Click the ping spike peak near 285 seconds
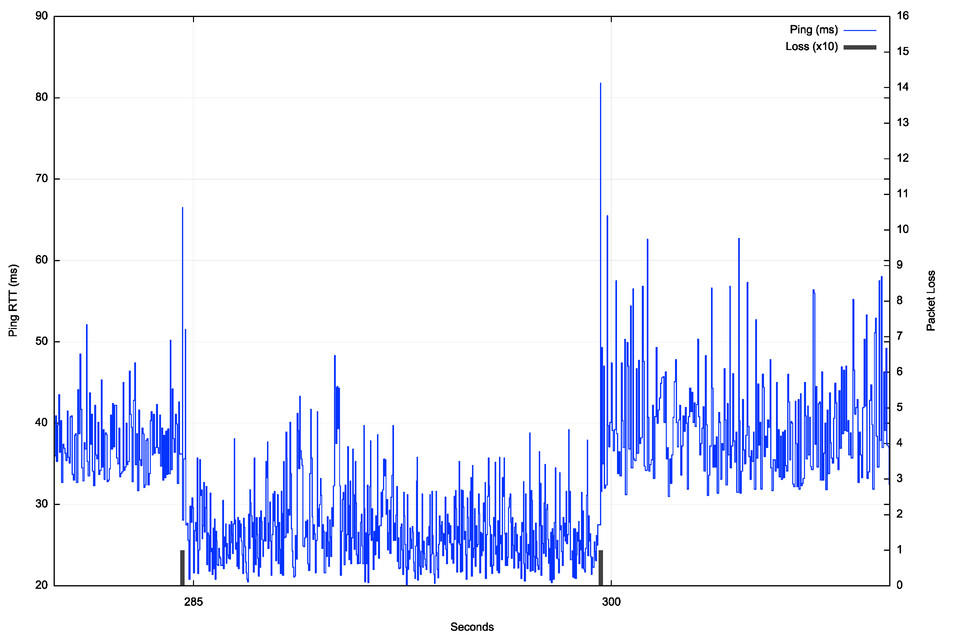960x640 pixels. click(182, 209)
